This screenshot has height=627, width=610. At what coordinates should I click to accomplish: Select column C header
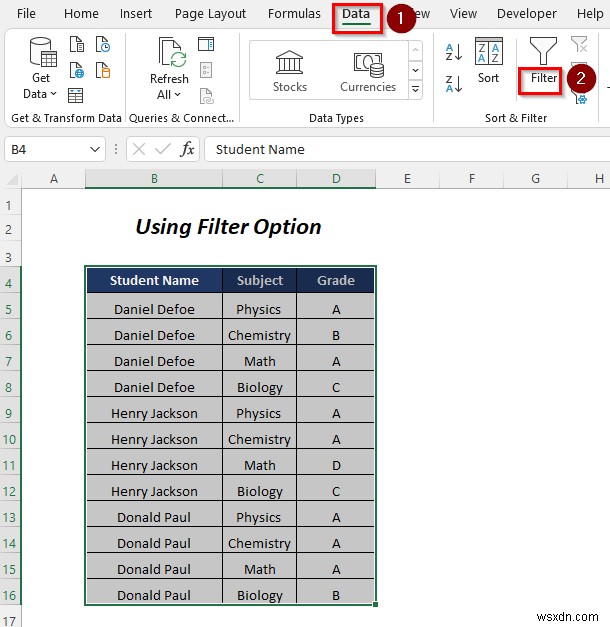260,179
